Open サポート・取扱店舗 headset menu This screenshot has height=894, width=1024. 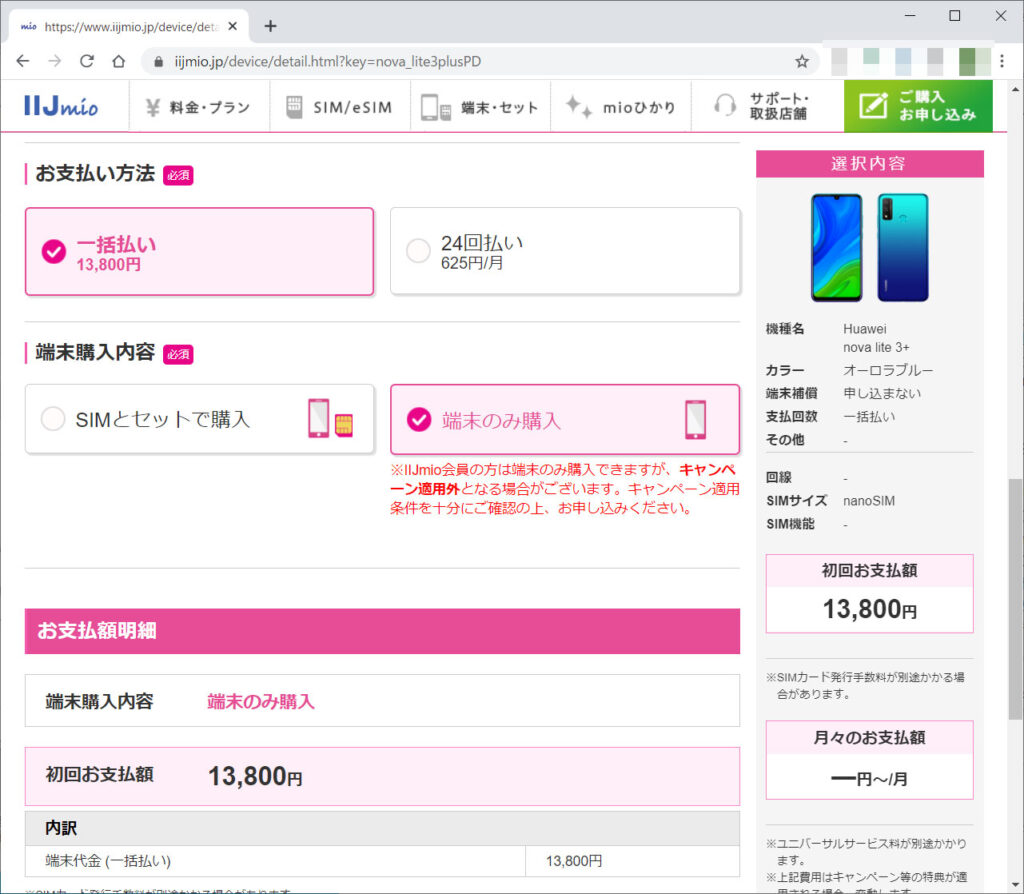[x=763, y=106]
